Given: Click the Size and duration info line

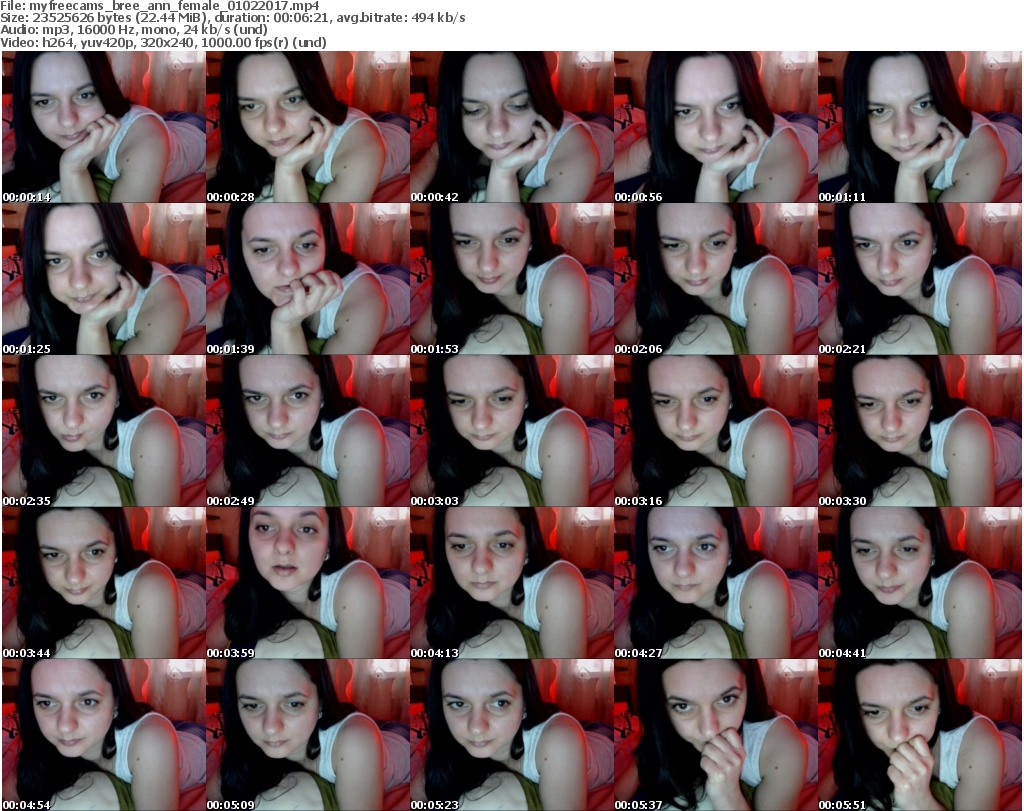Looking at the screenshot, I should click(232, 18).
